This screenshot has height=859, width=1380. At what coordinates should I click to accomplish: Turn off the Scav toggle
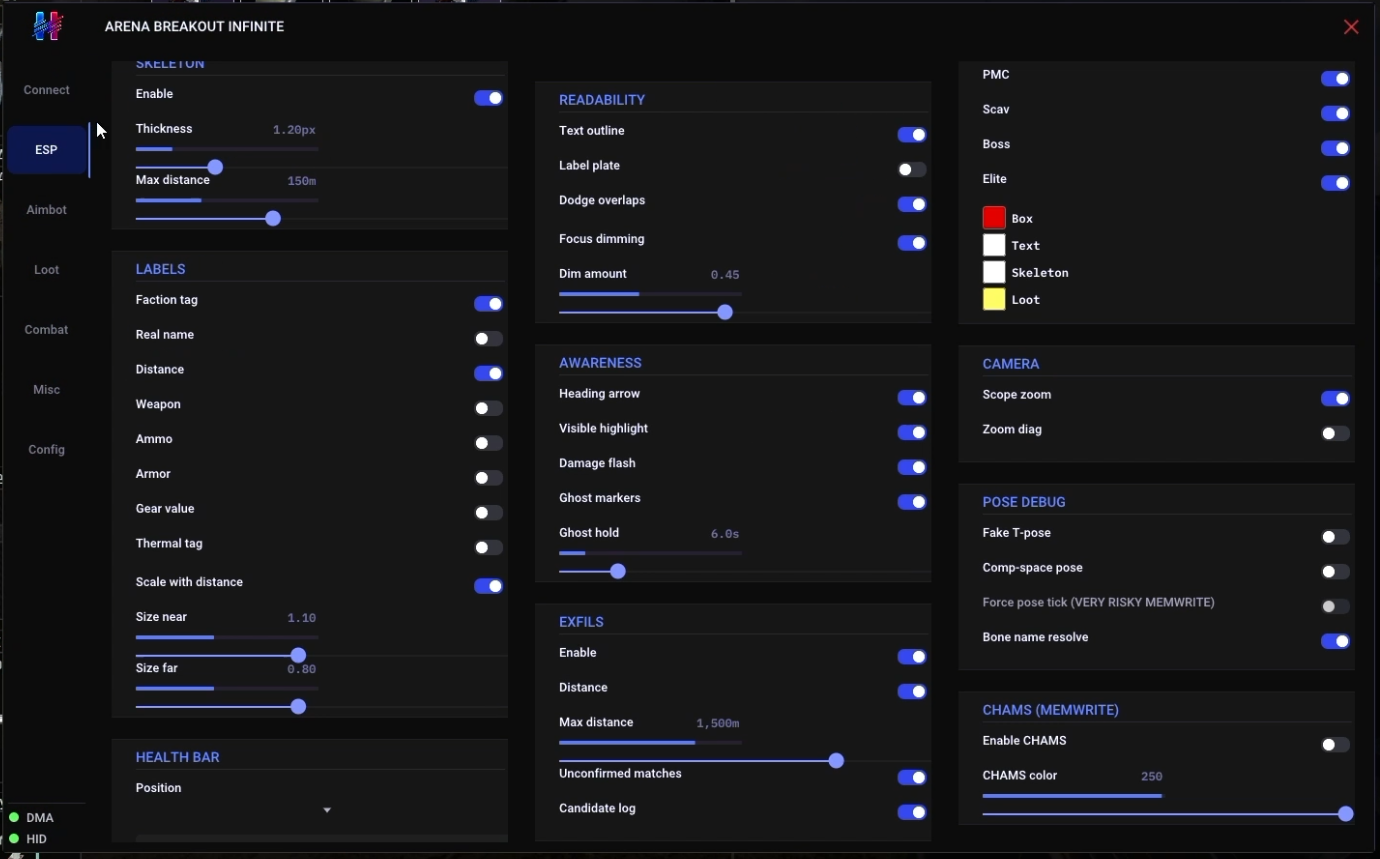1335,113
